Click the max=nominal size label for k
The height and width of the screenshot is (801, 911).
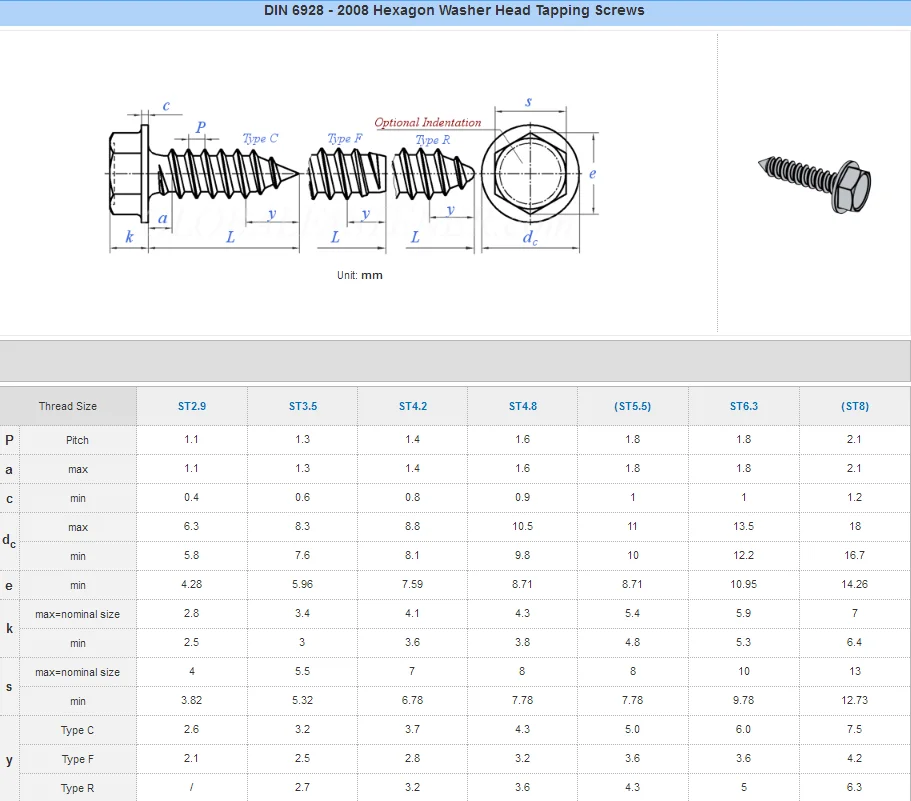[x=77, y=614]
